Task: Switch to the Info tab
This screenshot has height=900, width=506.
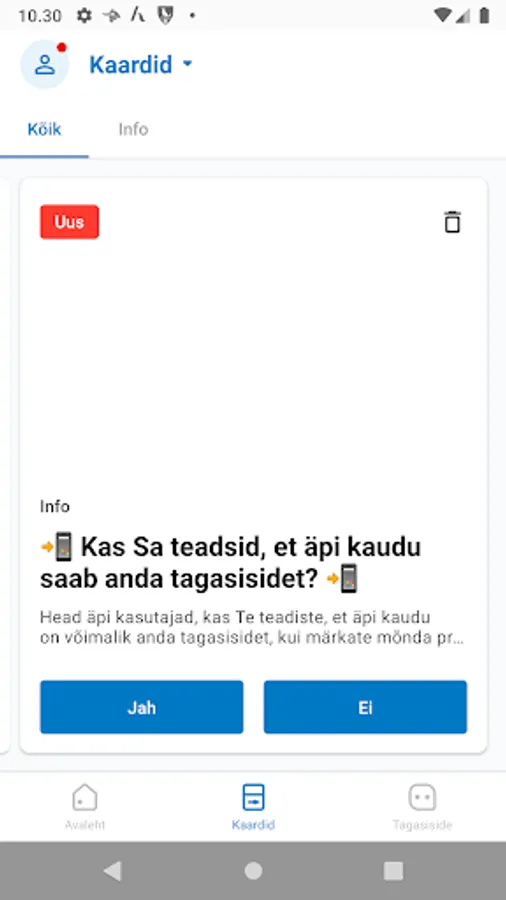Action: coord(133,129)
